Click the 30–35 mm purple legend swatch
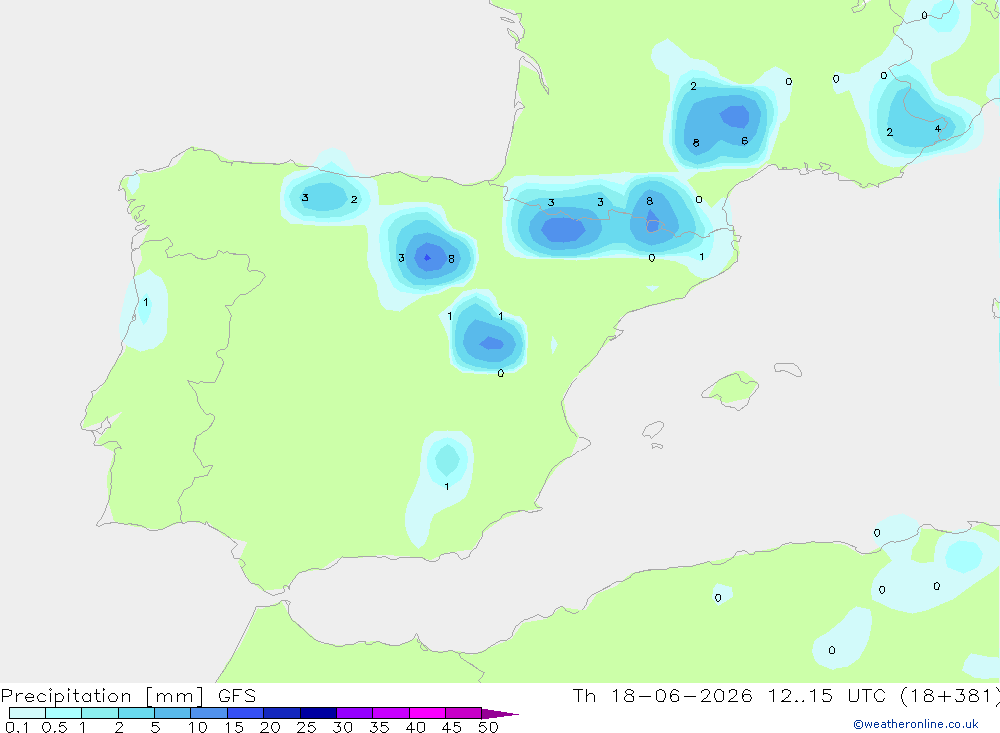This screenshot has width=1000, height=733. pyautogui.click(x=355, y=713)
